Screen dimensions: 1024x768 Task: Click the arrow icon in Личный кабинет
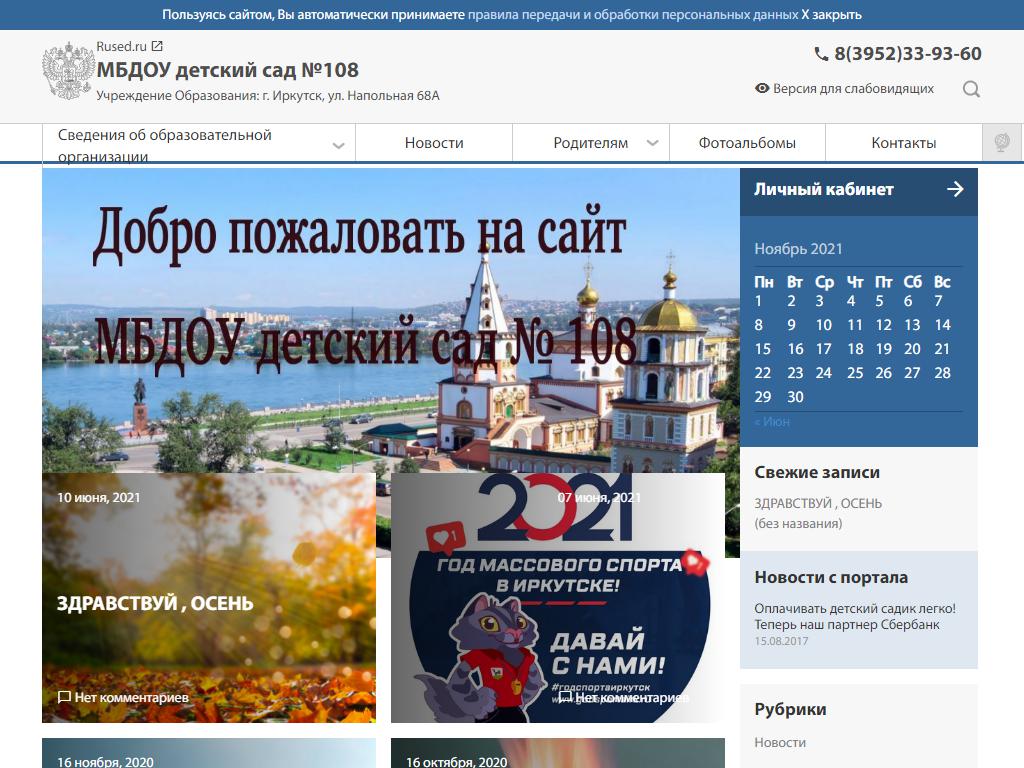[955, 189]
